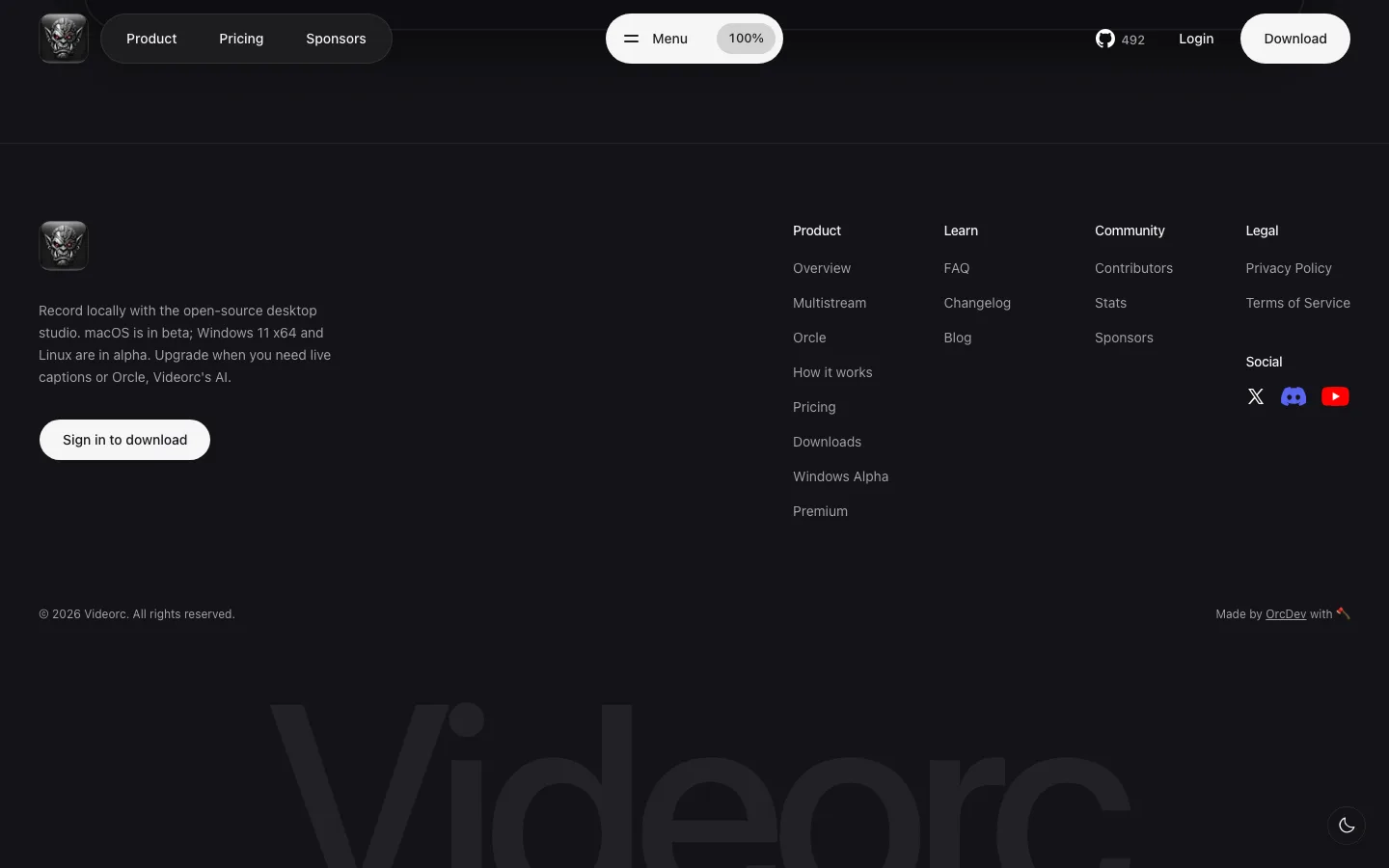Open the FAQ link
The image size is (1389, 868).
(957, 268)
